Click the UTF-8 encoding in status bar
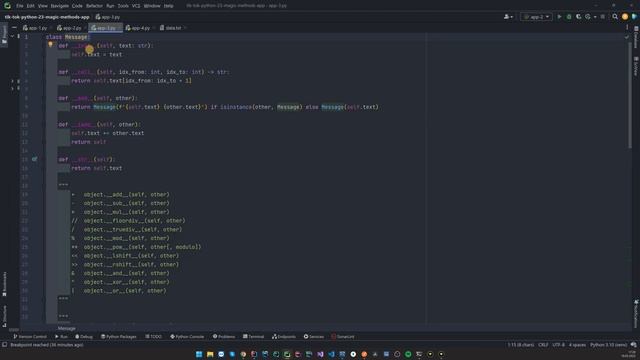Screen dimensions: 640x360 (x=558, y=345)
